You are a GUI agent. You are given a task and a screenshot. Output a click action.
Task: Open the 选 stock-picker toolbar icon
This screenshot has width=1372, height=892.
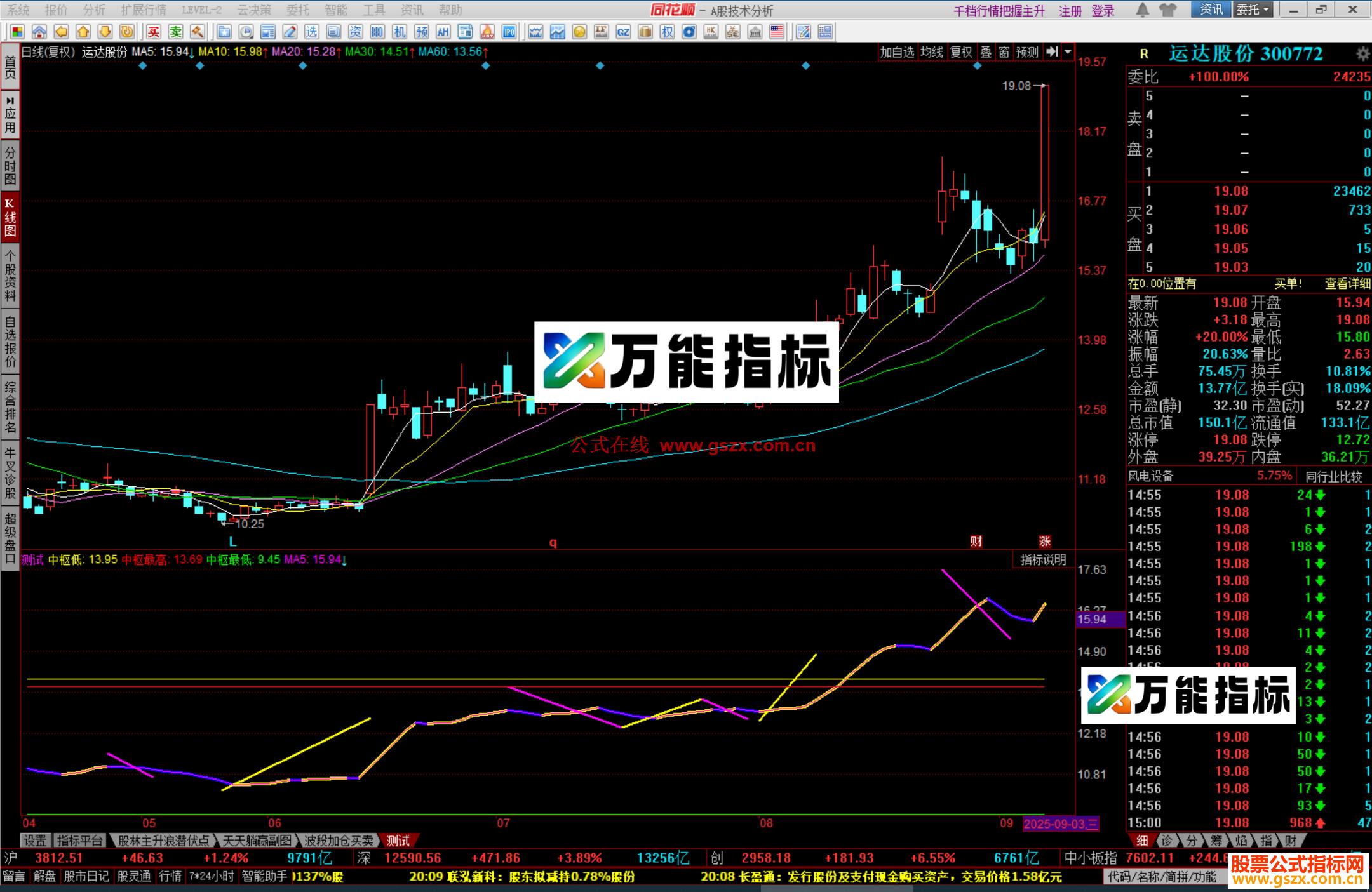tap(312, 32)
